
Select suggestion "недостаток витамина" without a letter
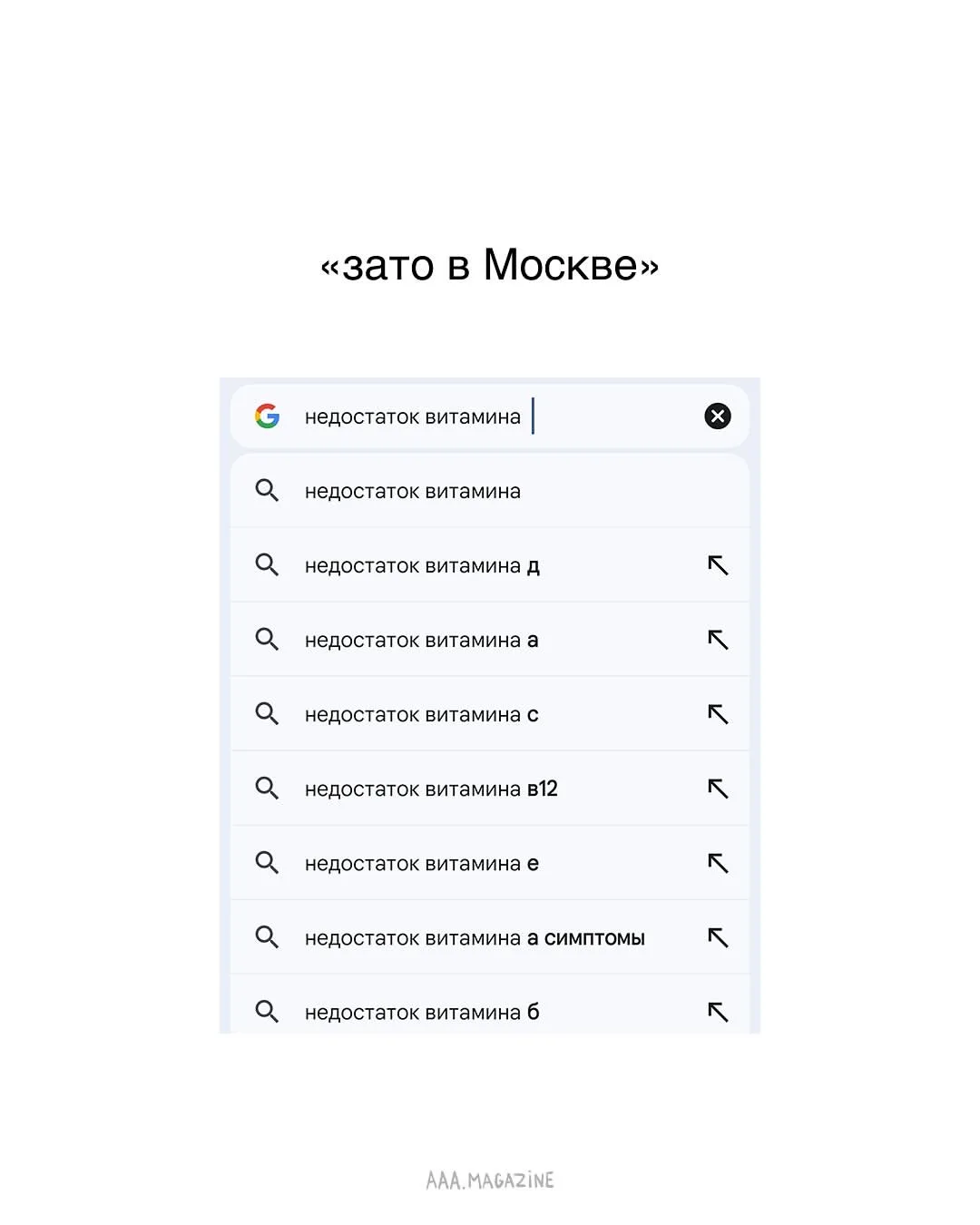[413, 492]
